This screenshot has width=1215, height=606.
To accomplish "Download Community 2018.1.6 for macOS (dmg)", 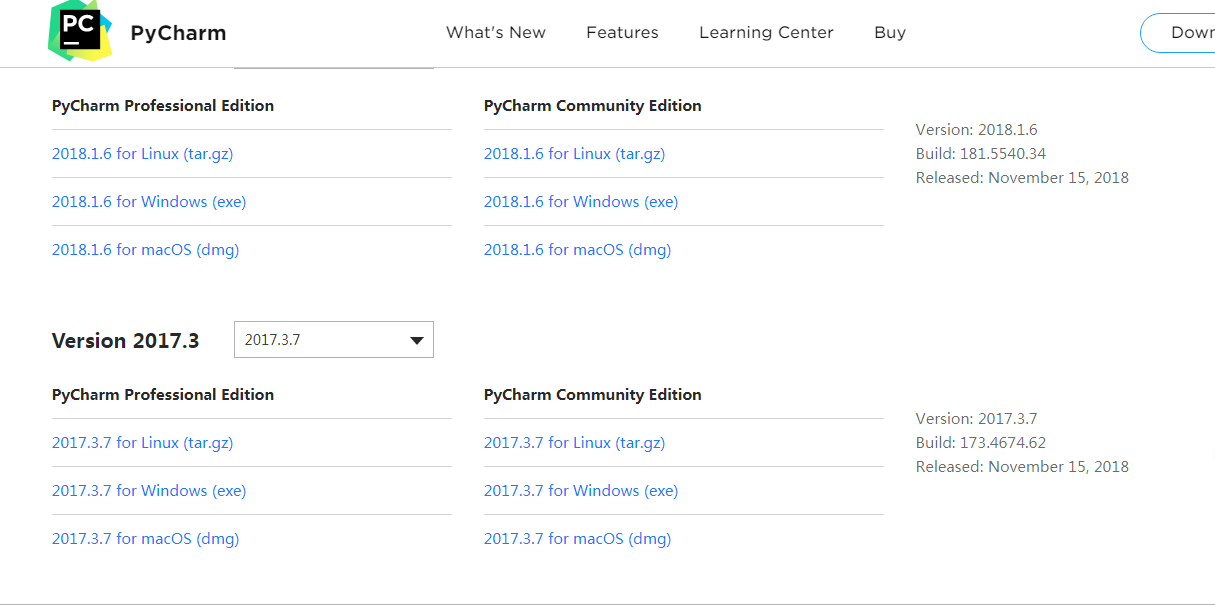I will click(577, 250).
